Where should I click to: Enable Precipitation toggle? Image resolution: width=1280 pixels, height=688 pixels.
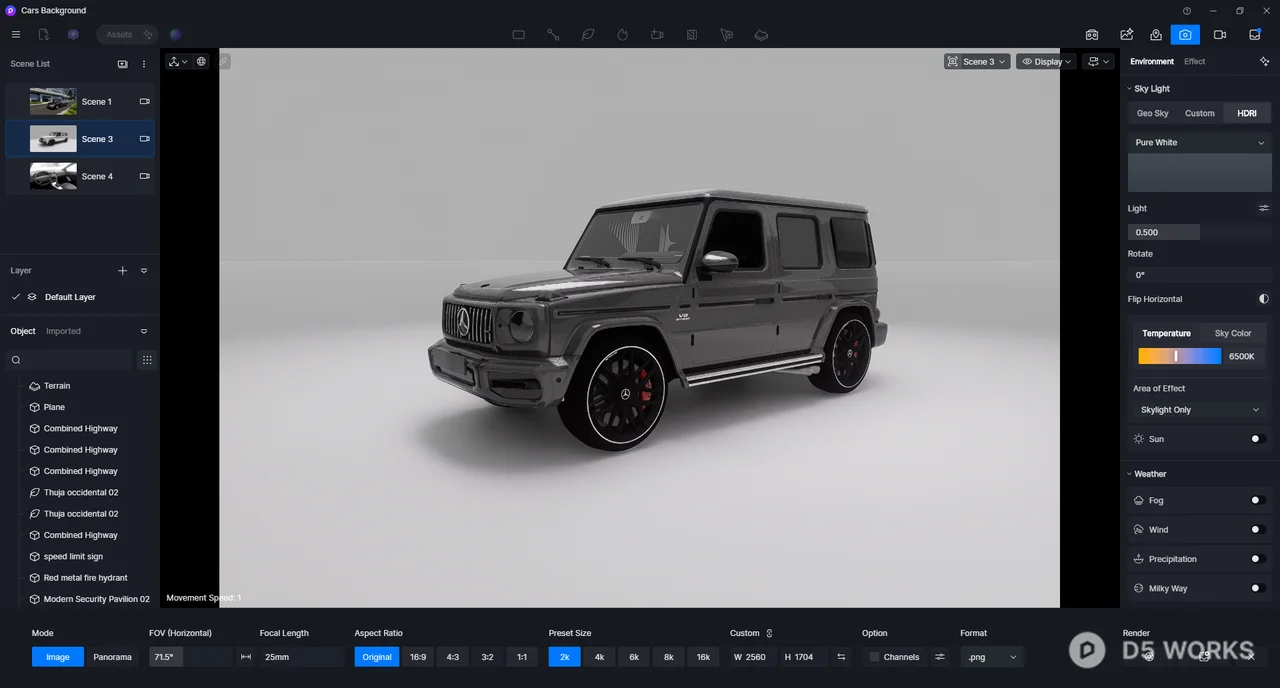tap(1258, 559)
